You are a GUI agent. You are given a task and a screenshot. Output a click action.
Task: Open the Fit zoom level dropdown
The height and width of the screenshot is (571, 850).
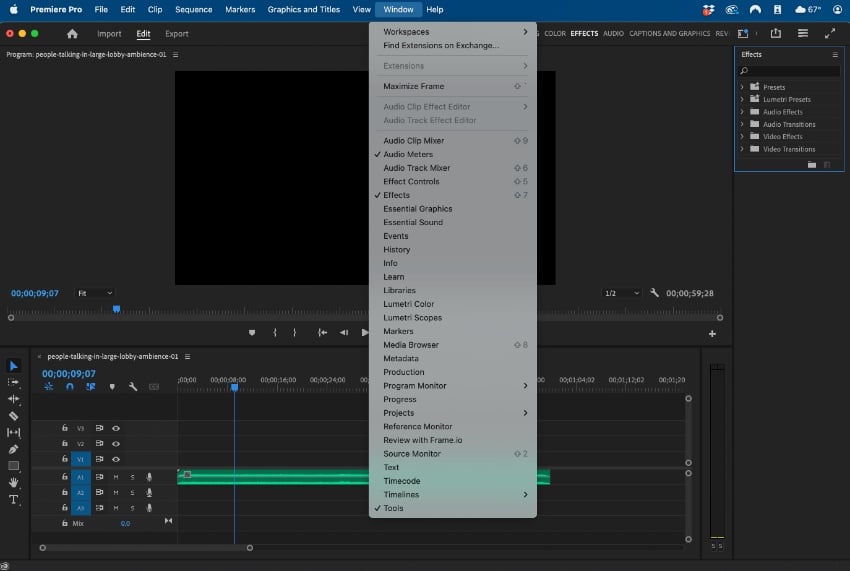tap(94, 293)
